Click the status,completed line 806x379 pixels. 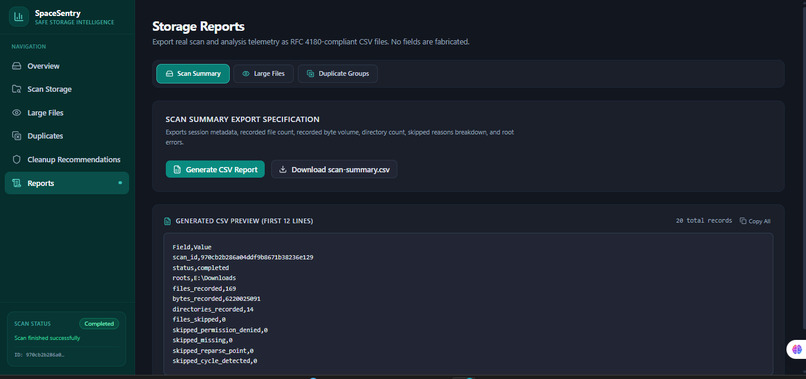click(x=201, y=267)
